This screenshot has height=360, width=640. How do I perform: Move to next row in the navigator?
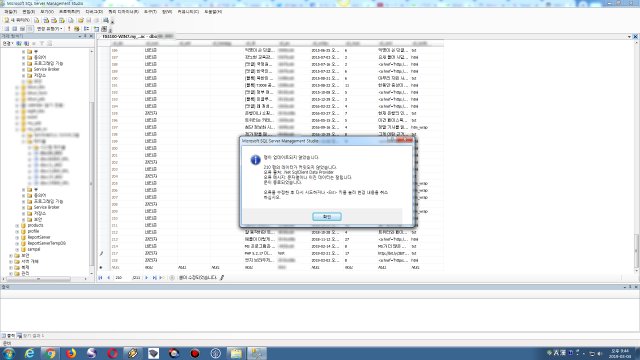[147, 278]
